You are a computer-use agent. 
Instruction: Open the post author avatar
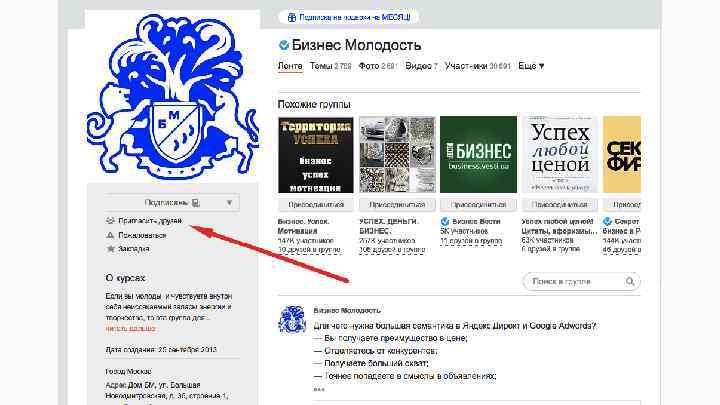[x=292, y=319]
